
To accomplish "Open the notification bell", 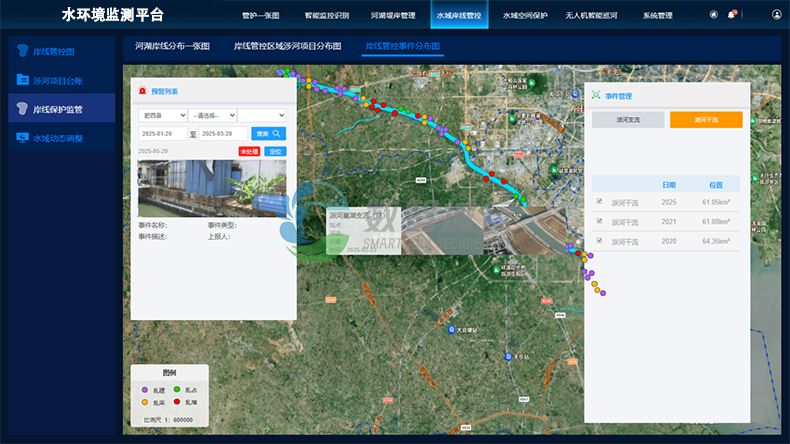I will pyautogui.click(x=732, y=15).
